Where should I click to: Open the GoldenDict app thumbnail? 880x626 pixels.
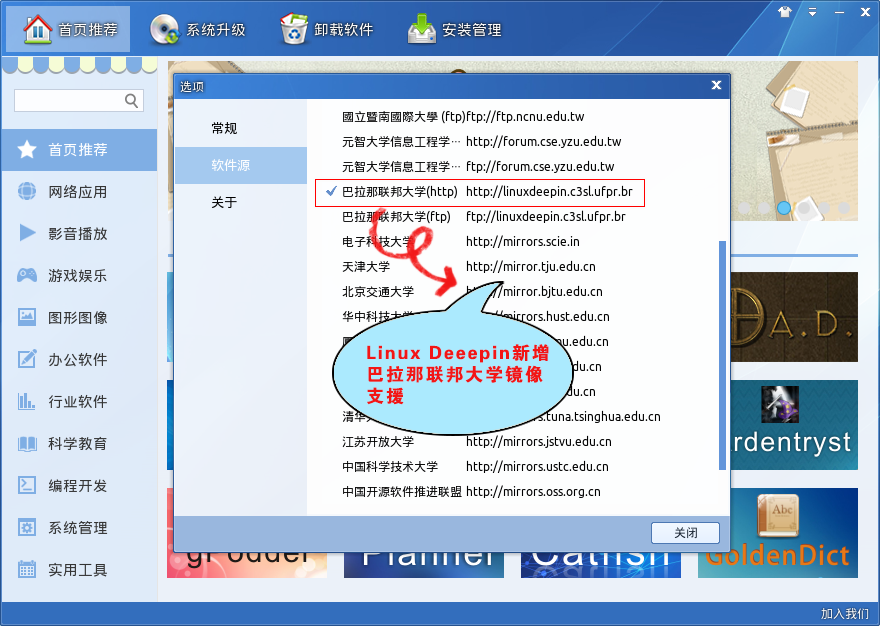777,533
